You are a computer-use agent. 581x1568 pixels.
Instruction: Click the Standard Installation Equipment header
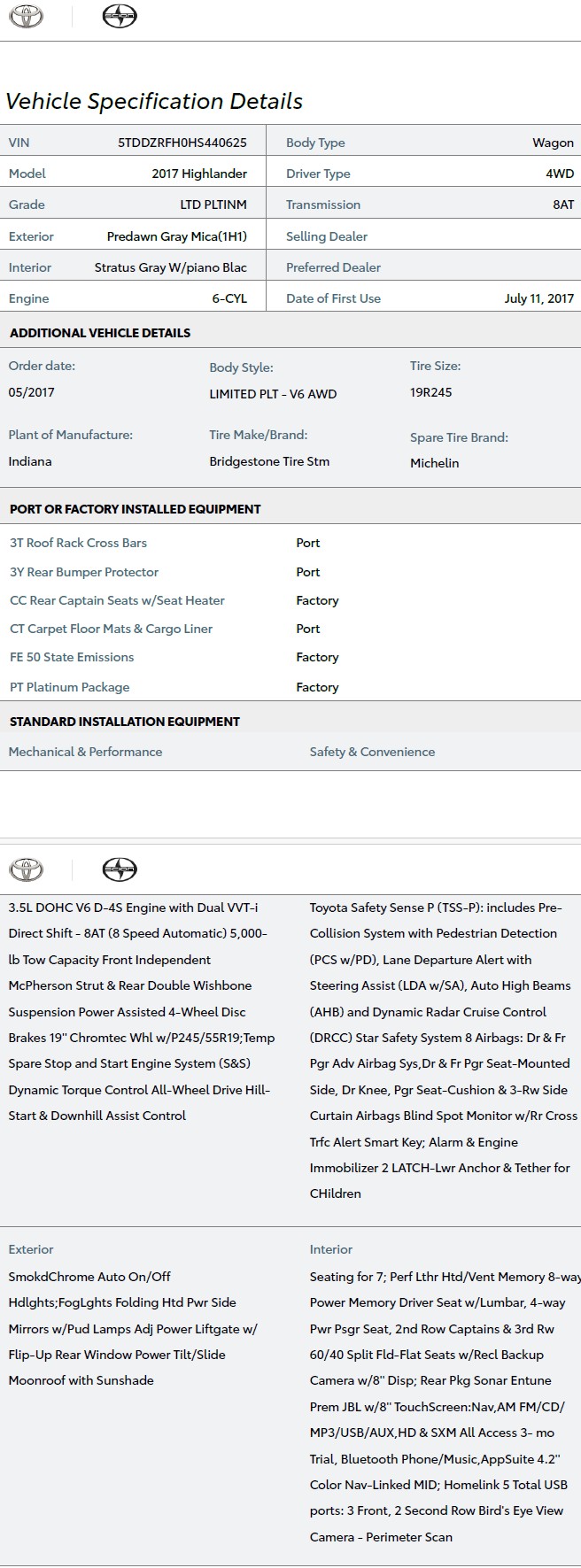pos(124,722)
